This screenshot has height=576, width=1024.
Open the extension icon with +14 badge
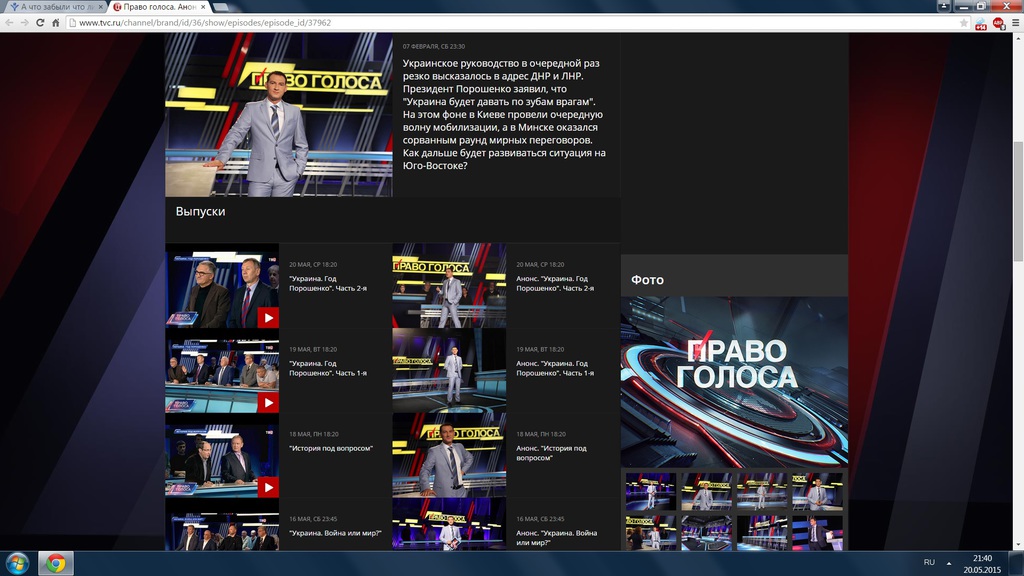(980, 24)
